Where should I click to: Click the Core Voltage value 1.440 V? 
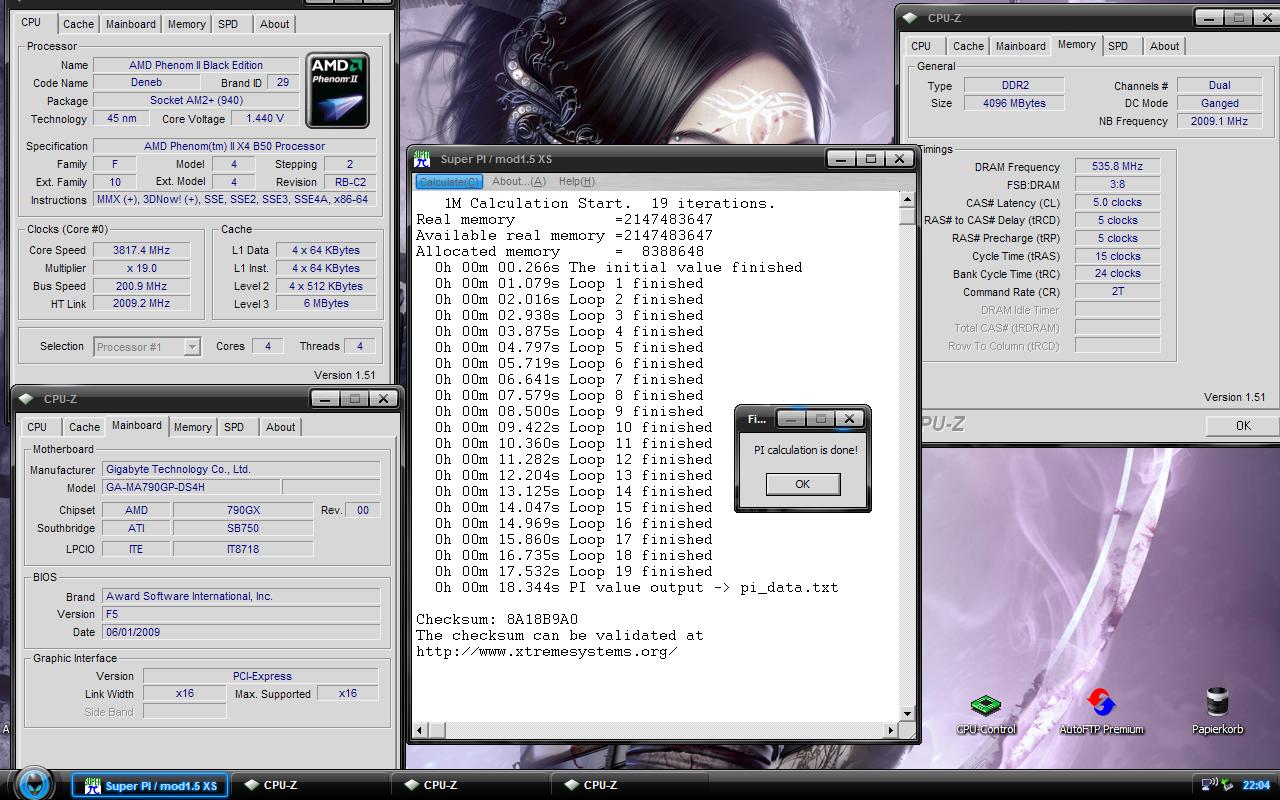[265, 118]
